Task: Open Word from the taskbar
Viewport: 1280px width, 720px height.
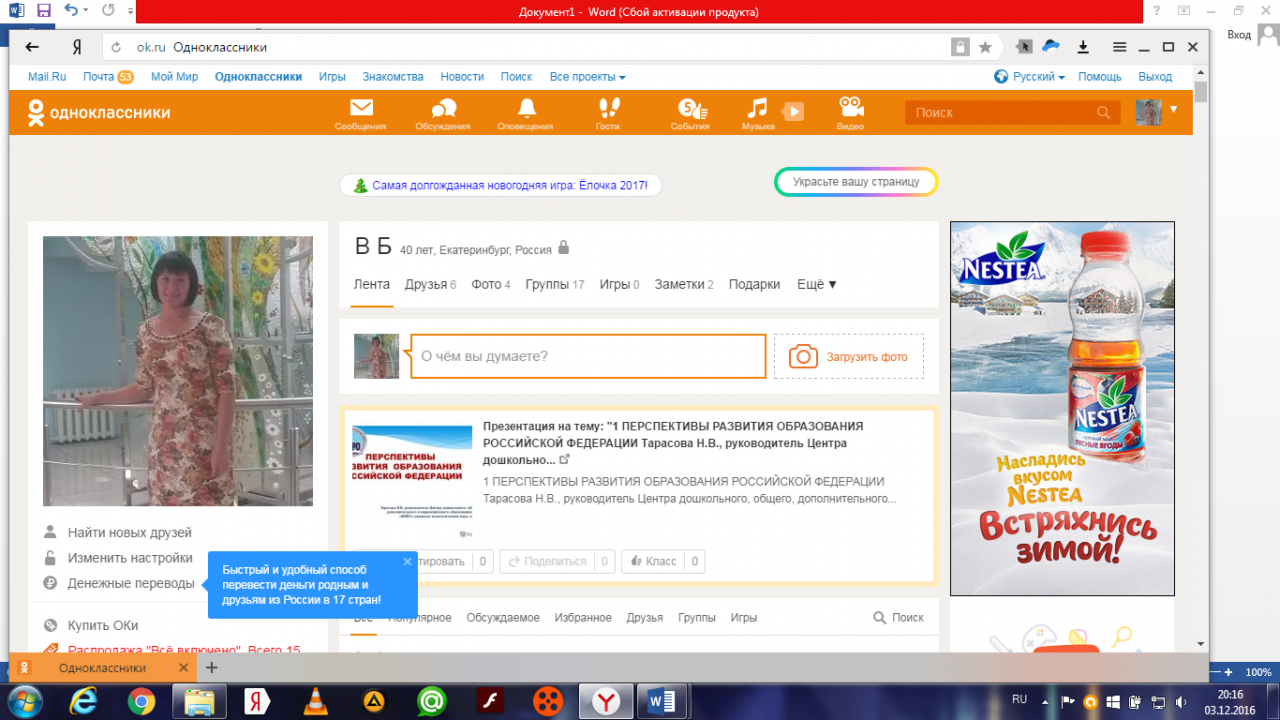Action: point(662,701)
